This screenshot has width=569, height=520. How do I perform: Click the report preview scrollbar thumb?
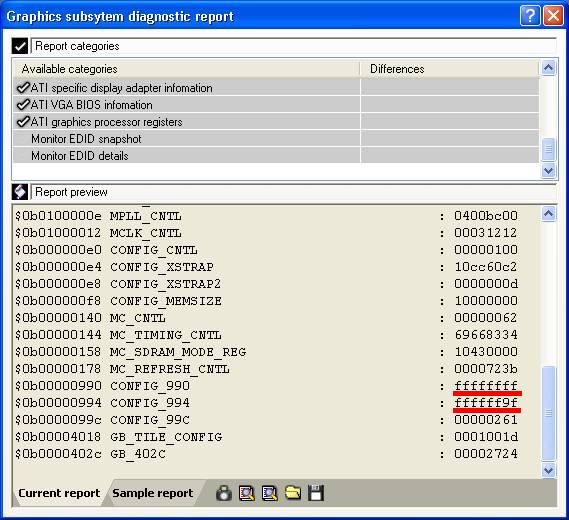click(x=548, y=414)
